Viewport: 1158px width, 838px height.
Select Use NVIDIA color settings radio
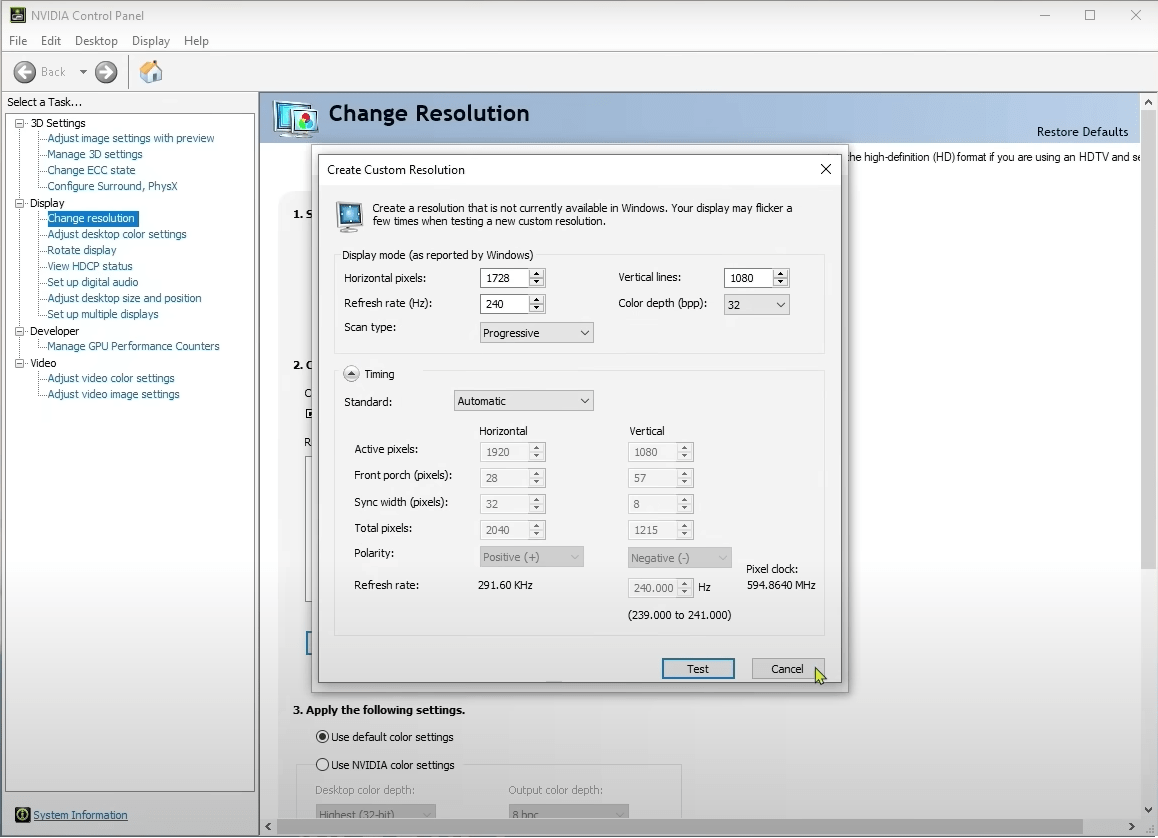tap(322, 765)
